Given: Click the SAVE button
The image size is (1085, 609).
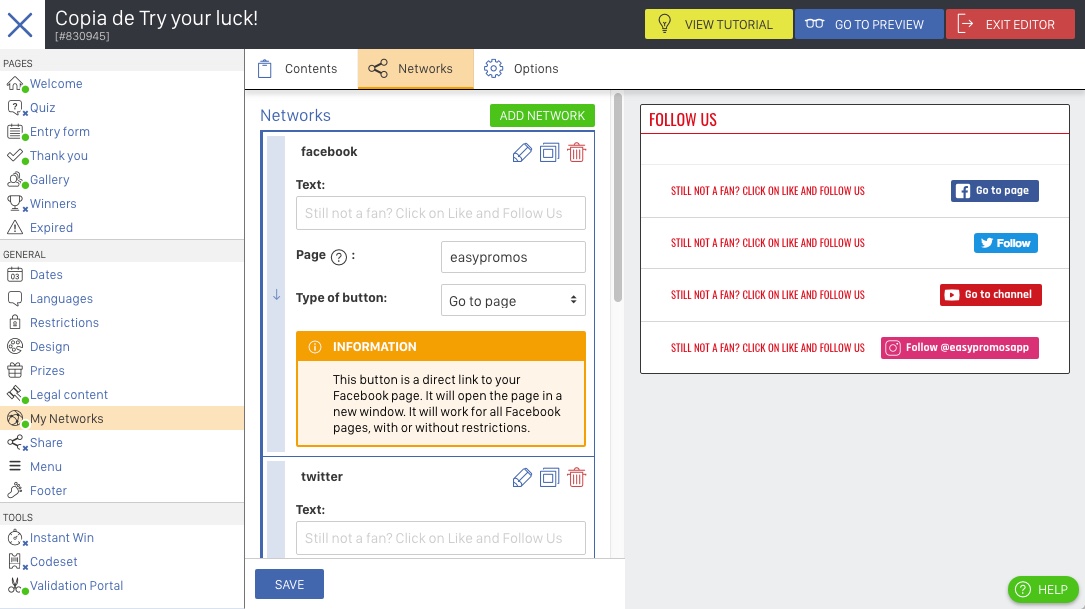Looking at the screenshot, I should coord(289,585).
